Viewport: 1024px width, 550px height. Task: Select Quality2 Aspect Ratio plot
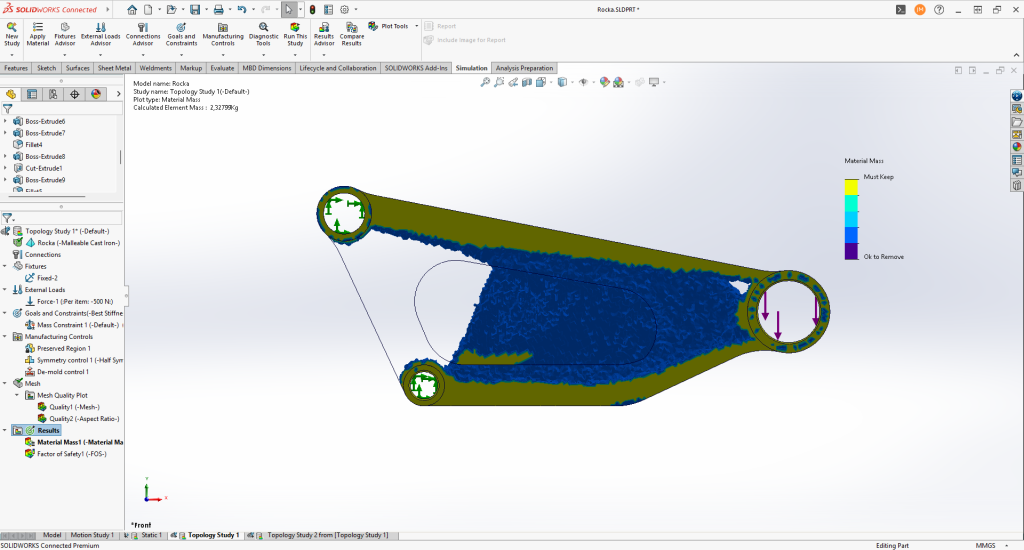84,419
